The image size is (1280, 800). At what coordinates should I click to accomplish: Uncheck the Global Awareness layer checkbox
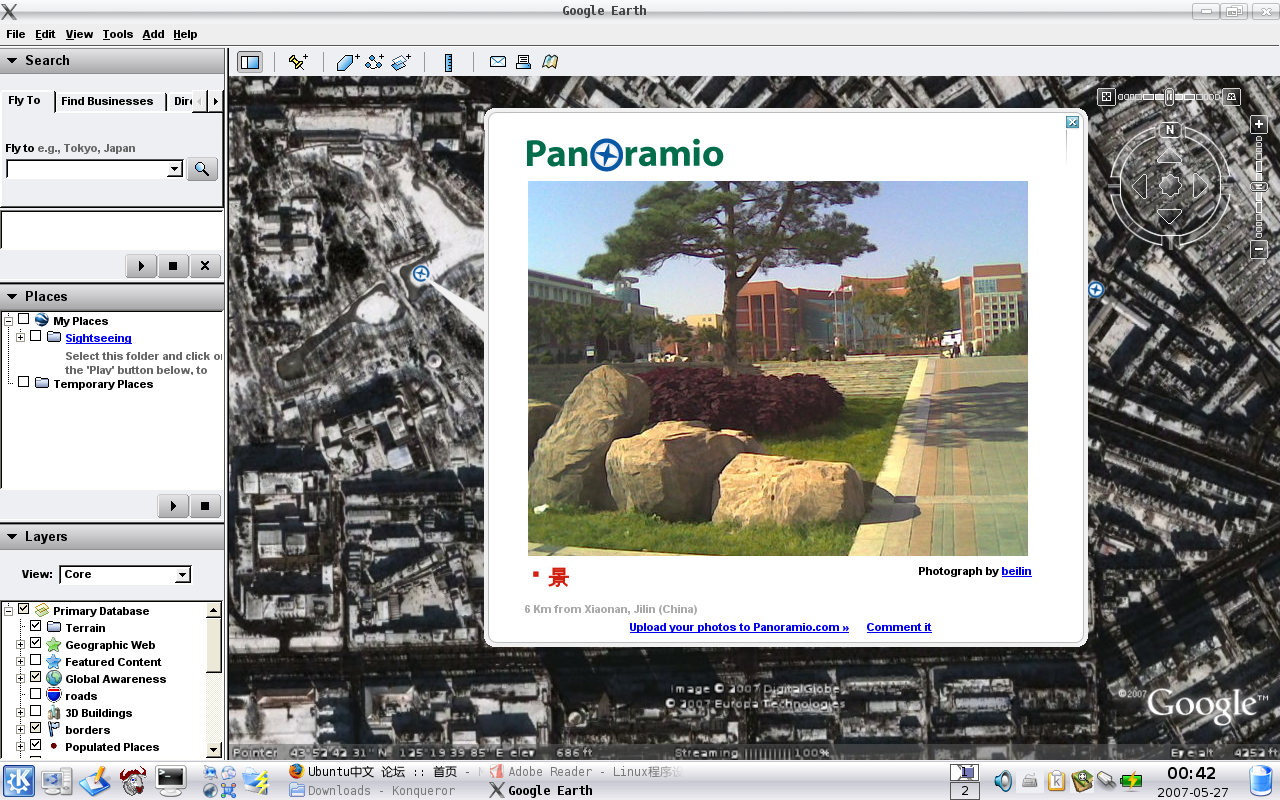click(36, 677)
